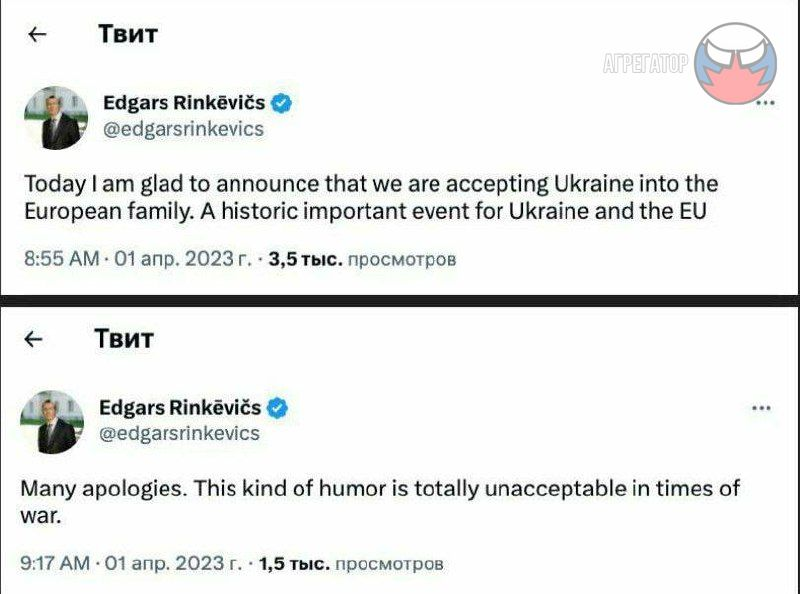Open Edgars Rinkēvičs avatar on the announcement tweet
This screenshot has width=800, height=594.
point(56,118)
